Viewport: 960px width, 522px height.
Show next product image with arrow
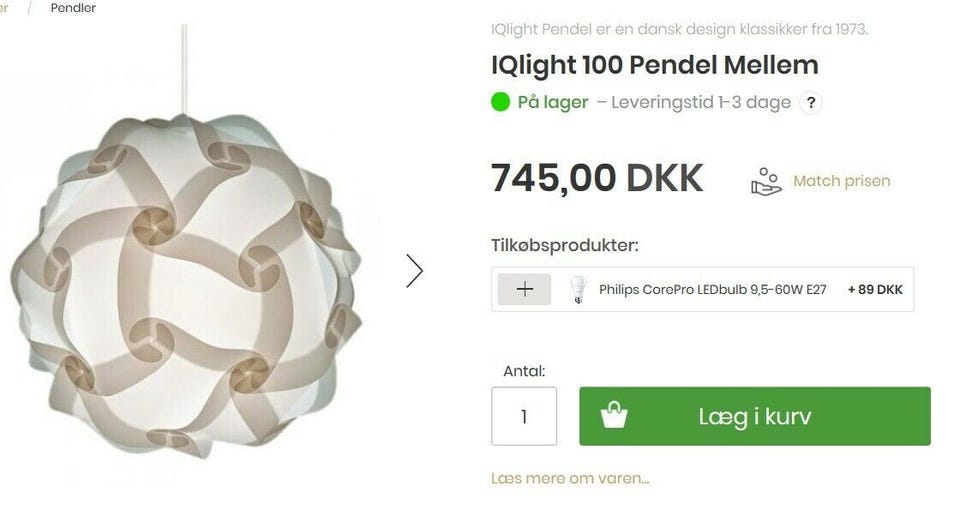tap(414, 270)
